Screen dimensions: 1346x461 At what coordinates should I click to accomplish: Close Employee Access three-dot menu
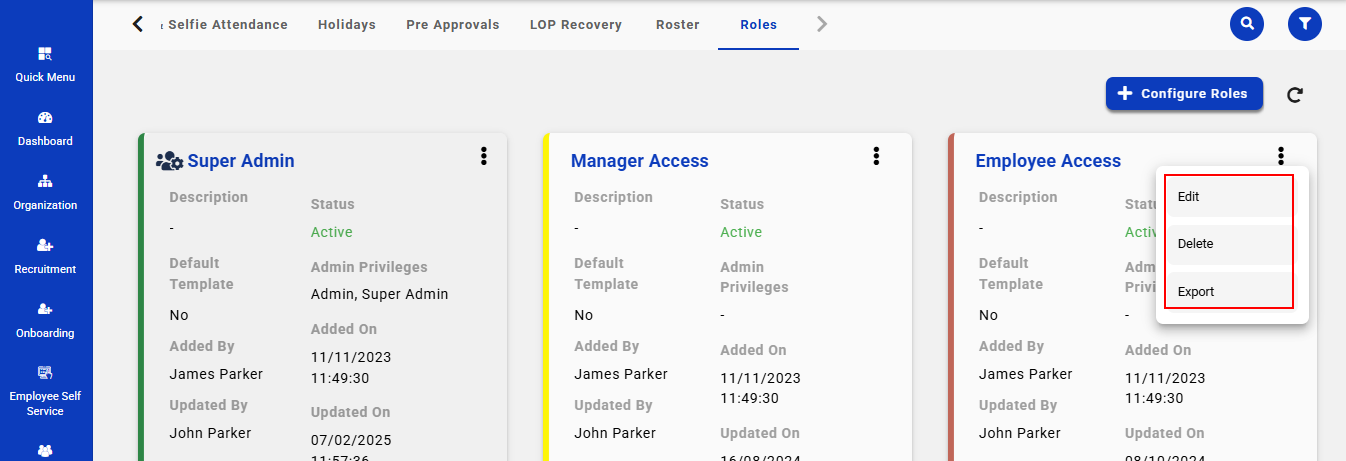(1280, 156)
